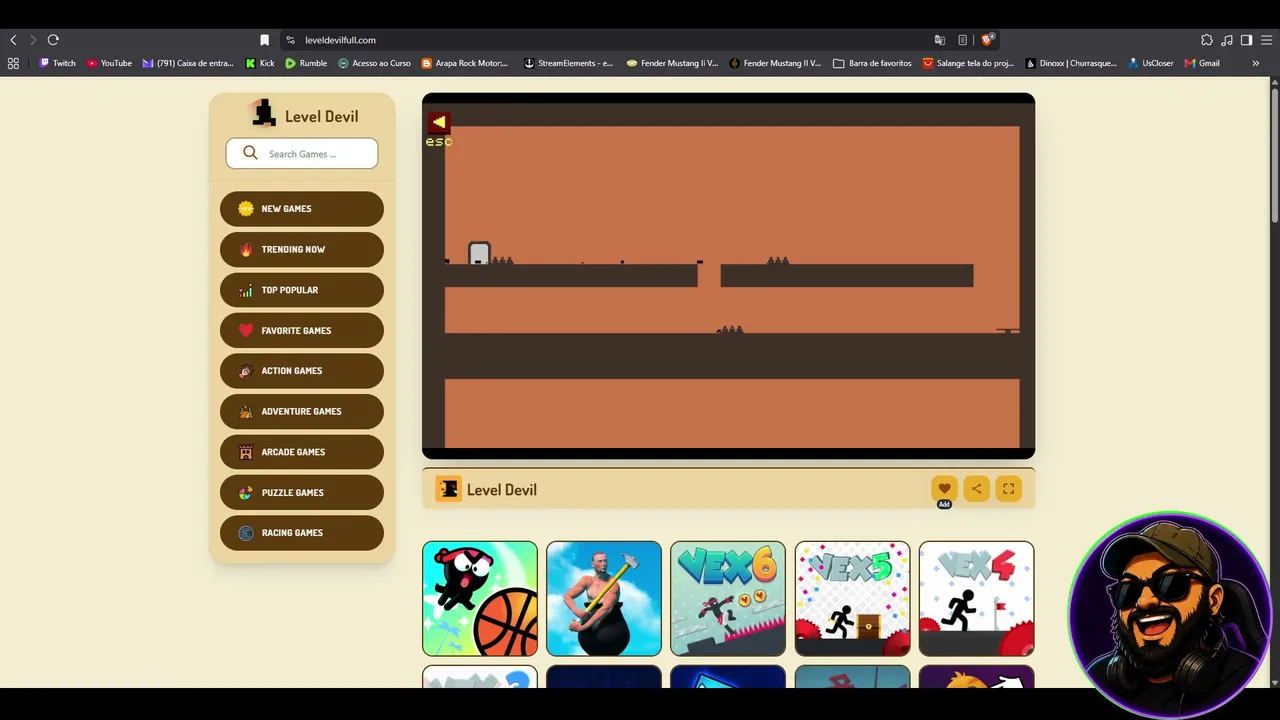The width and height of the screenshot is (1280, 720).
Task: Open the YouTube bookmark
Action: [109, 63]
